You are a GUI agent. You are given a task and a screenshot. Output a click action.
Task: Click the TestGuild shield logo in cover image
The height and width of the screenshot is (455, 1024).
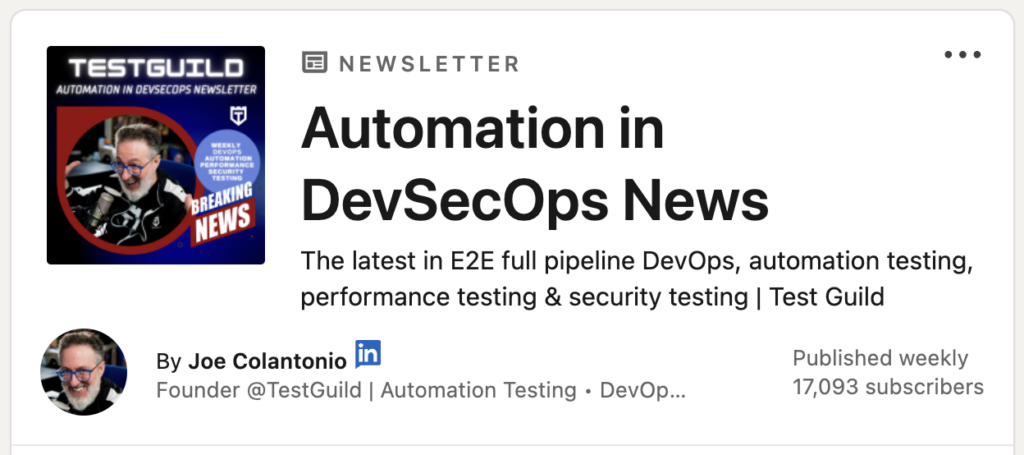(x=238, y=116)
